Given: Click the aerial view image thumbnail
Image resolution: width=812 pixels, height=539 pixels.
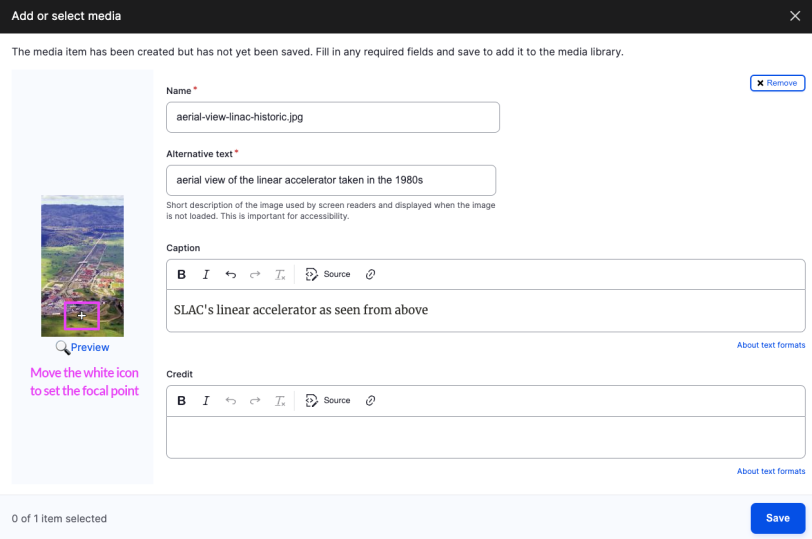Looking at the screenshot, I should point(82,266).
